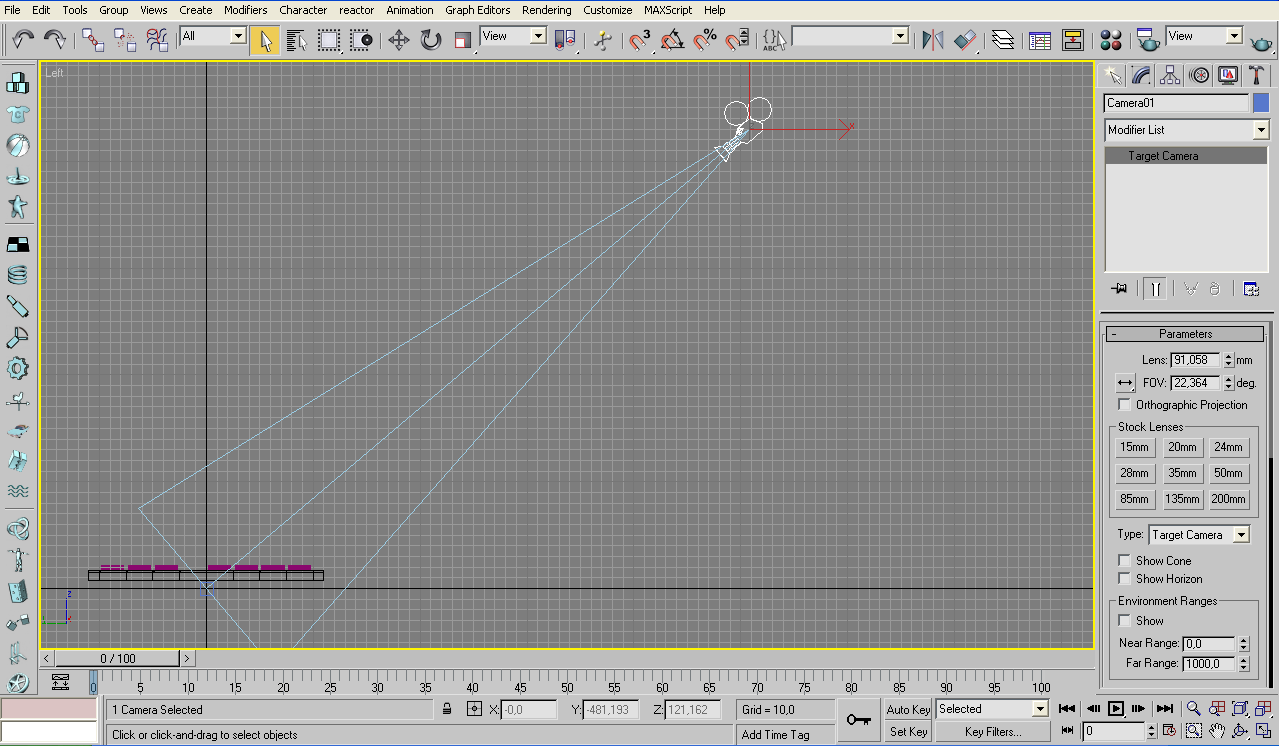This screenshot has height=746, width=1279.
Task: Open the Graph Editors menu
Action: coord(477,10)
